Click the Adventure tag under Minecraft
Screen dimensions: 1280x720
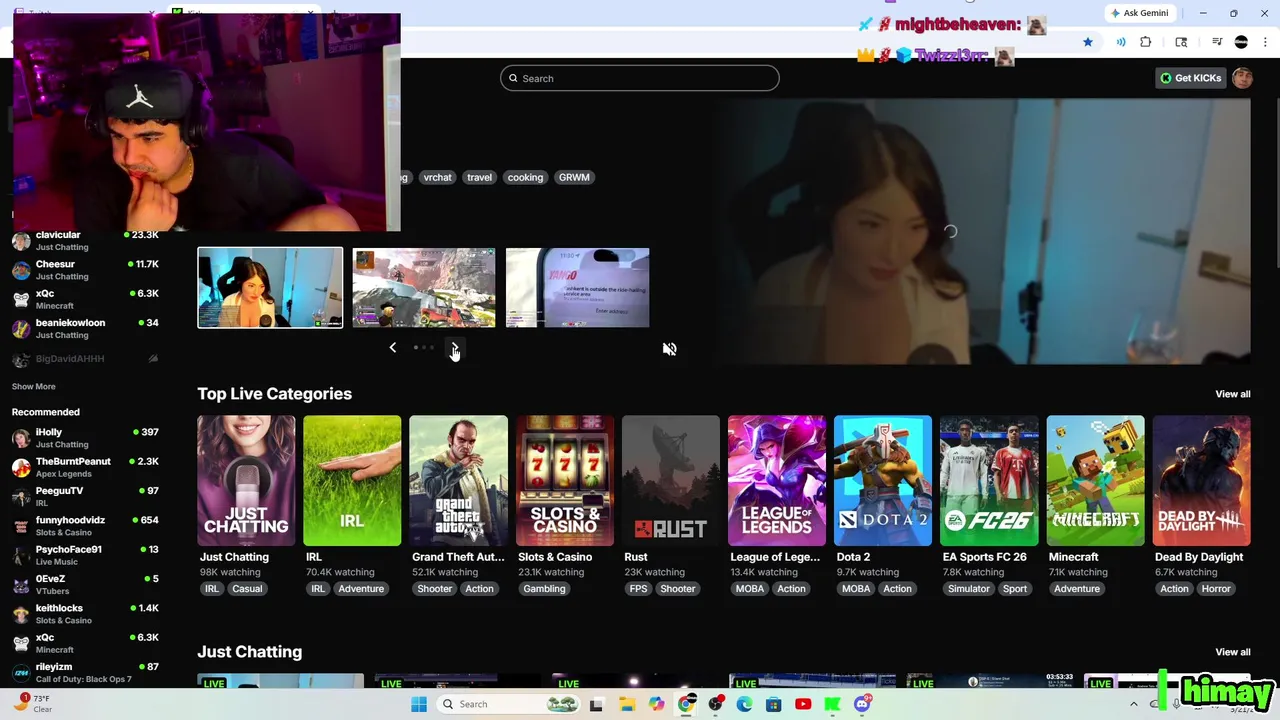[x=1077, y=589]
